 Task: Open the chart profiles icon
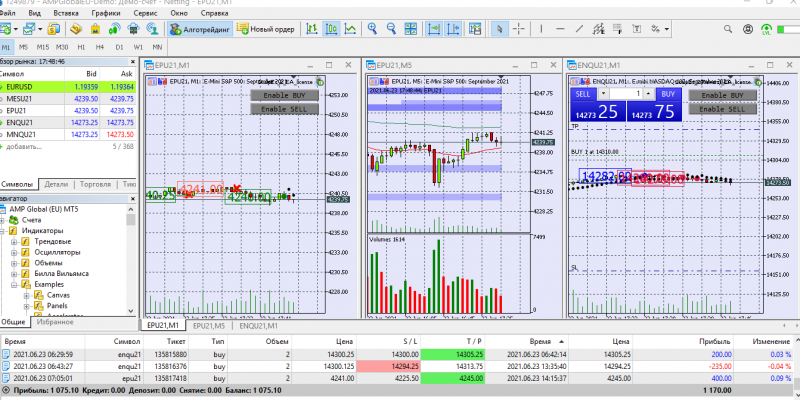point(29,29)
